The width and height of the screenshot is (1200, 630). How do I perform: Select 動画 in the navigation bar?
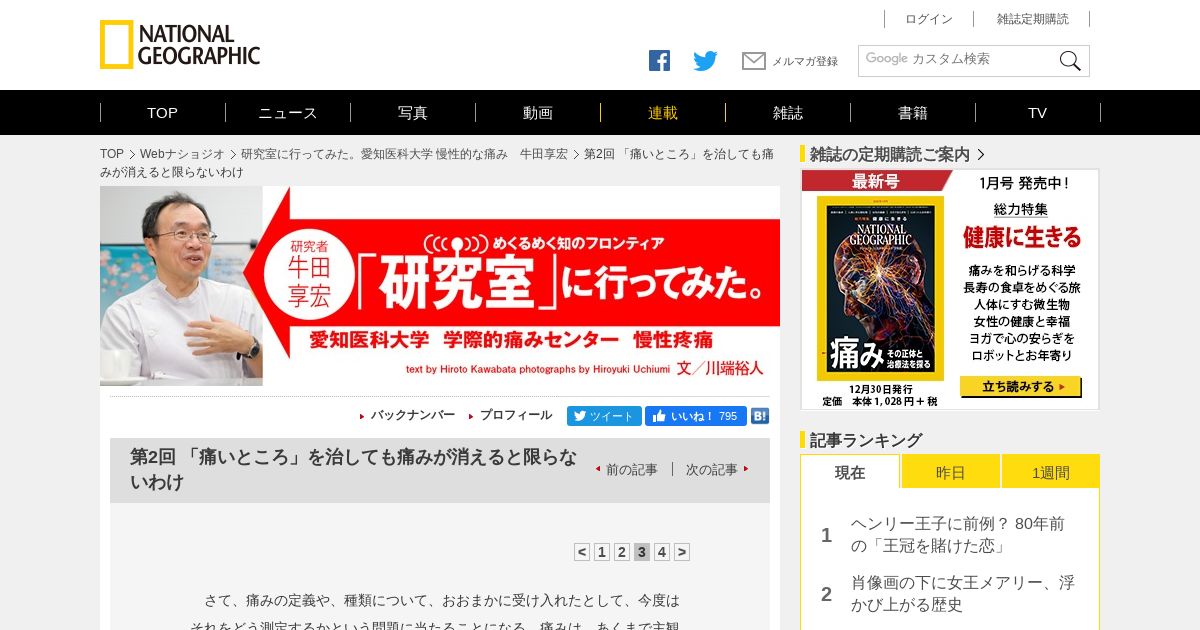point(538,113)
